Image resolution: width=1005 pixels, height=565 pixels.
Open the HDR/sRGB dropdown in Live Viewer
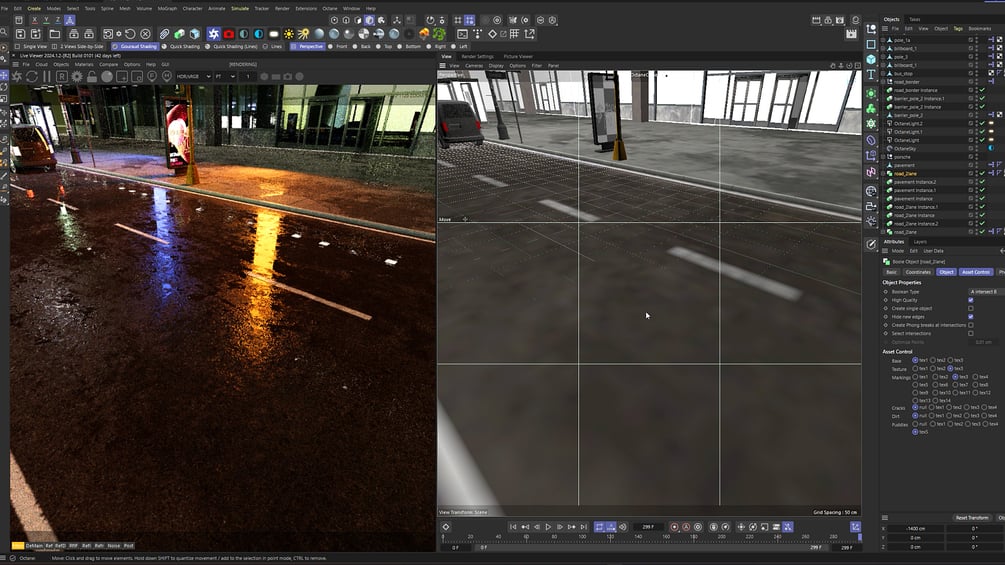coord(194,76)
